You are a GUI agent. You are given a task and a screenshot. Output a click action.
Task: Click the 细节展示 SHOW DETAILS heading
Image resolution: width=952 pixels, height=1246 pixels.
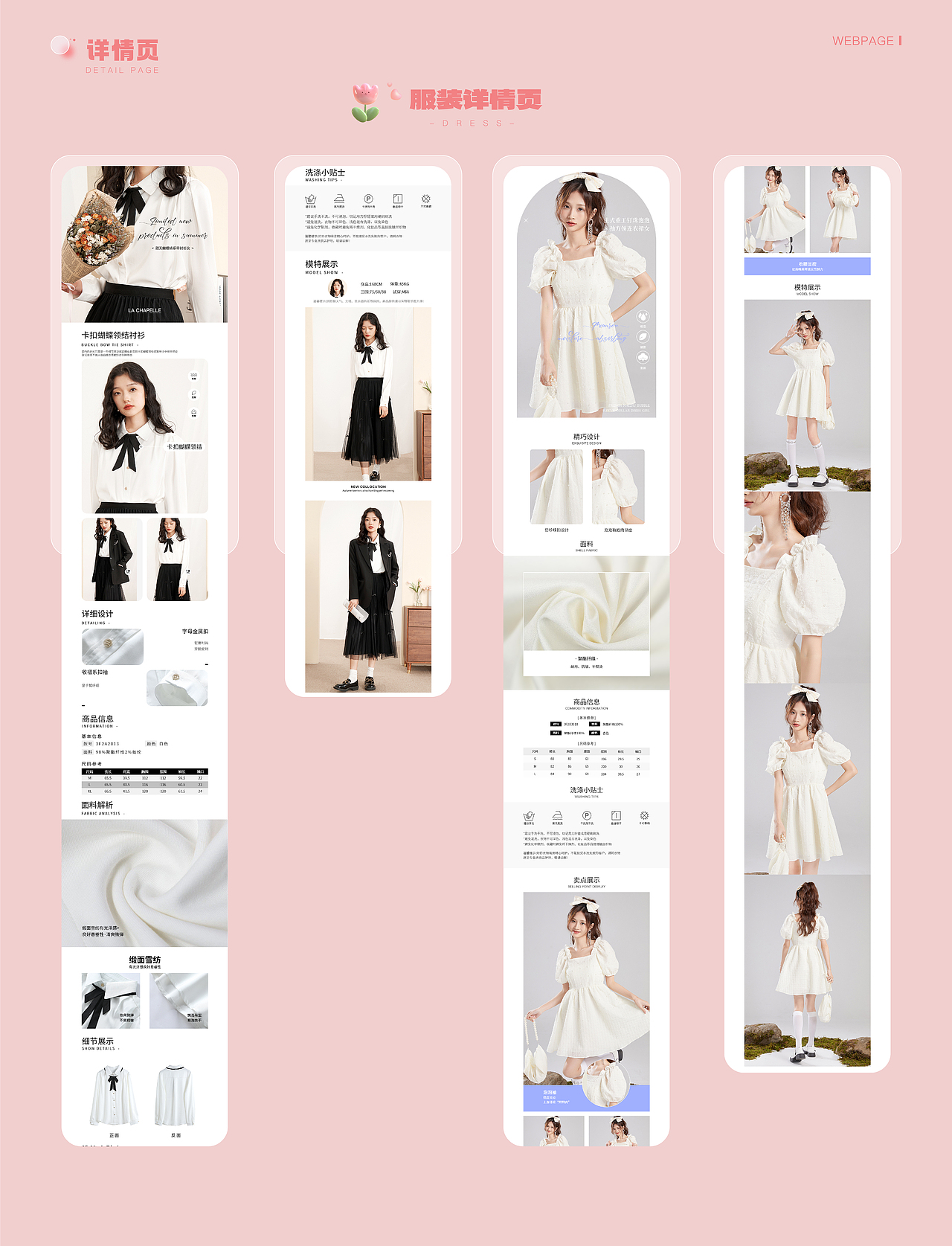[x=100, y=1044]
